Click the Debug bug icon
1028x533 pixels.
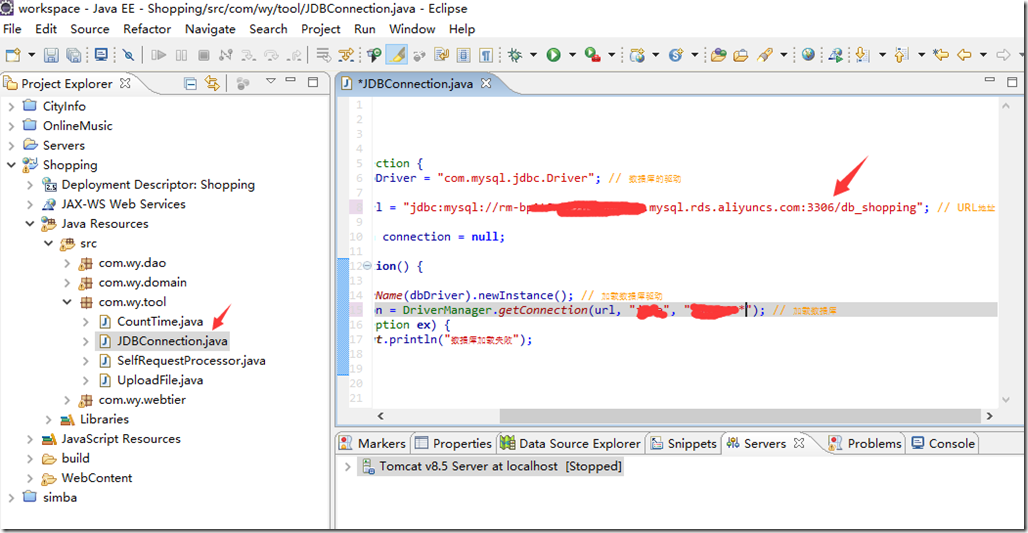point(515,55)
